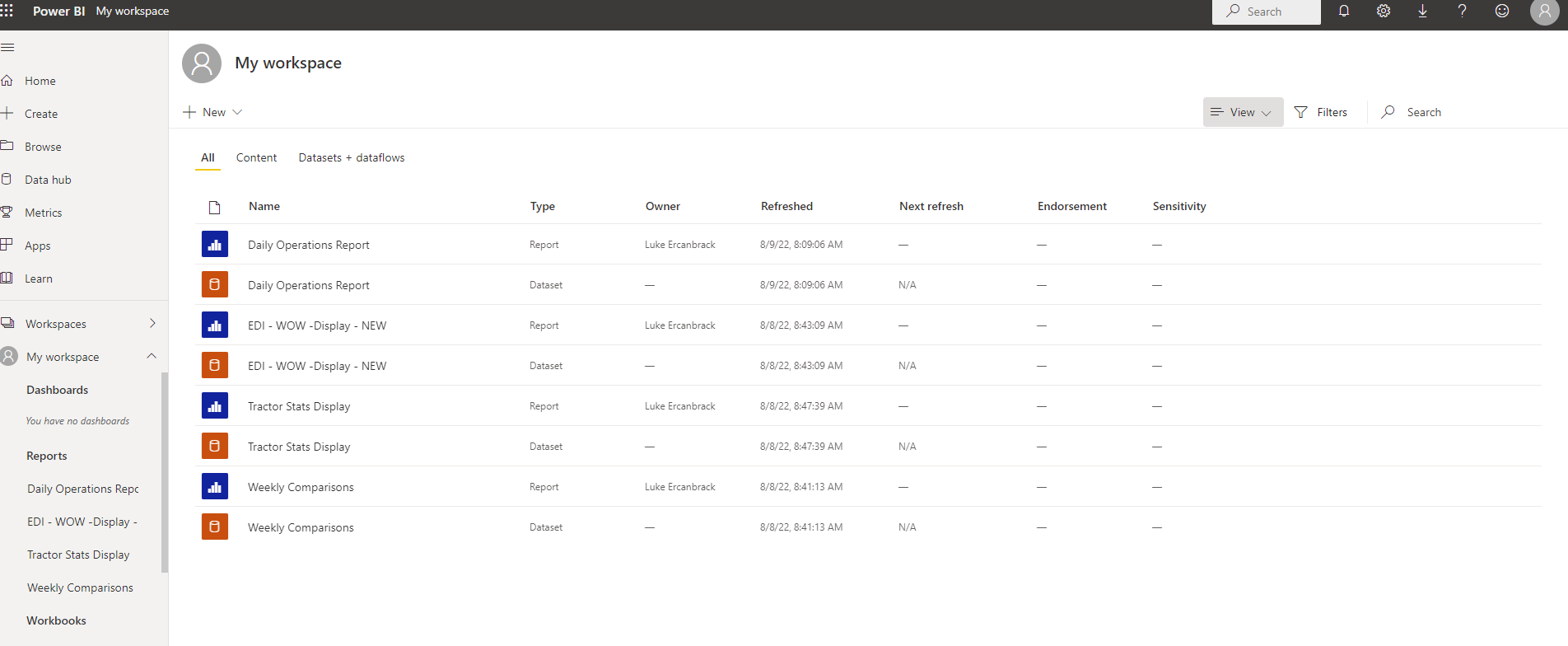This screenshot has height=646, width=1568.
Task: Open the Filters button
Action: pos(1321,112)
